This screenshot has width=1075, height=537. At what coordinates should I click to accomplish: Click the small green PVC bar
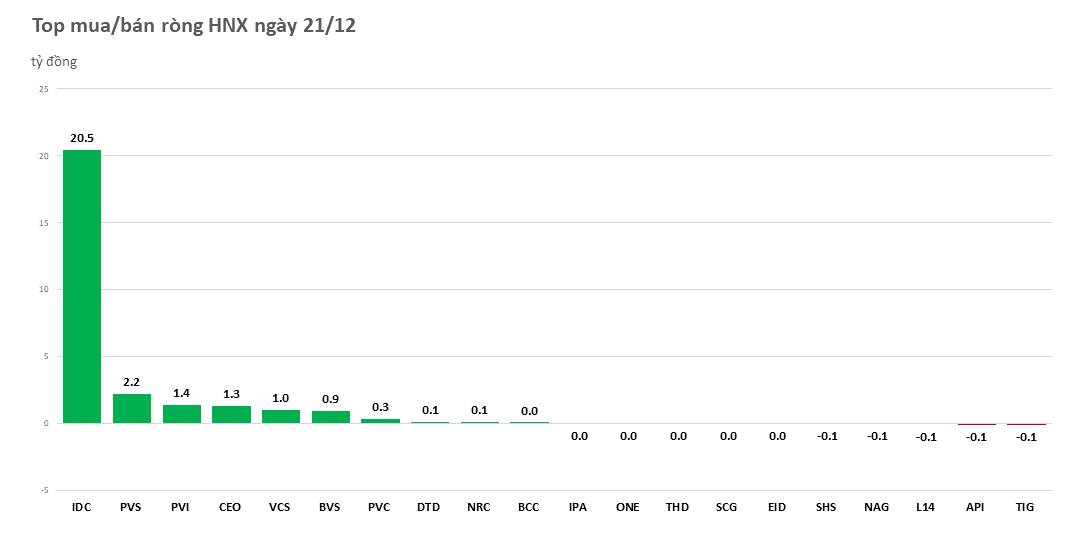coord(380,421)
